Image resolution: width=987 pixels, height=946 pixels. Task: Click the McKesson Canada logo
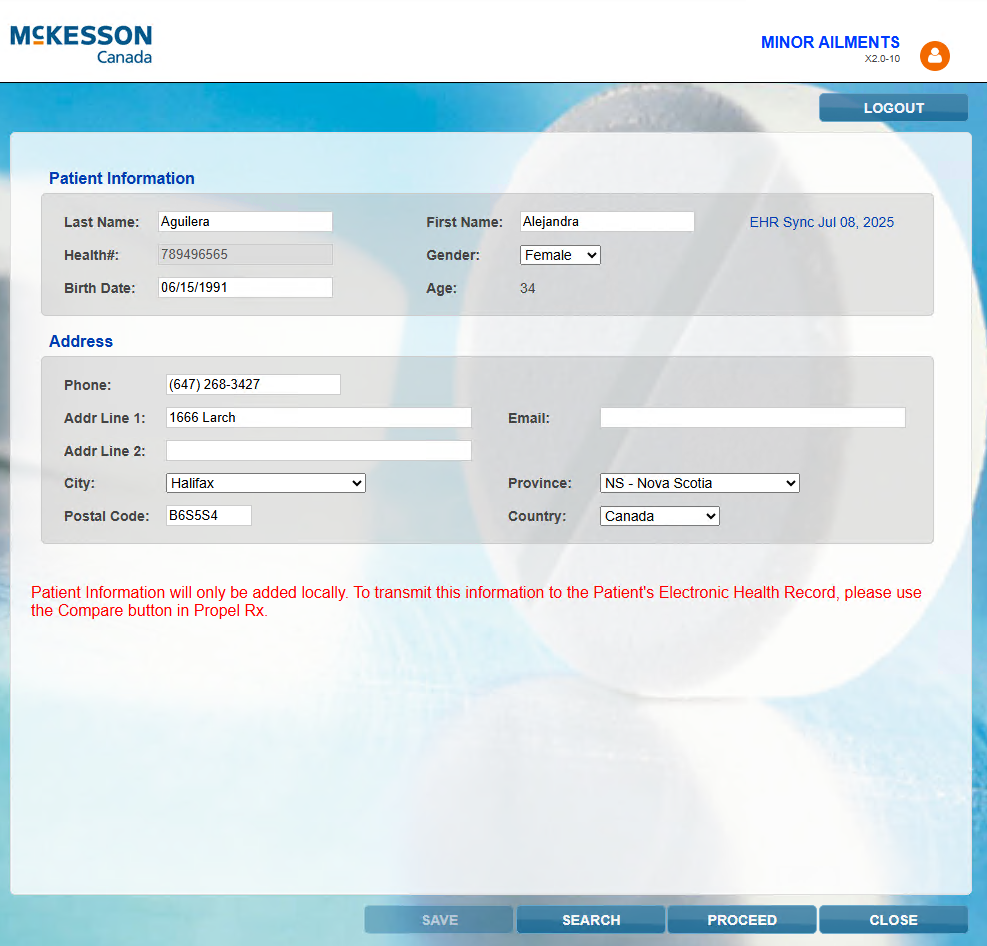point(81,44)
